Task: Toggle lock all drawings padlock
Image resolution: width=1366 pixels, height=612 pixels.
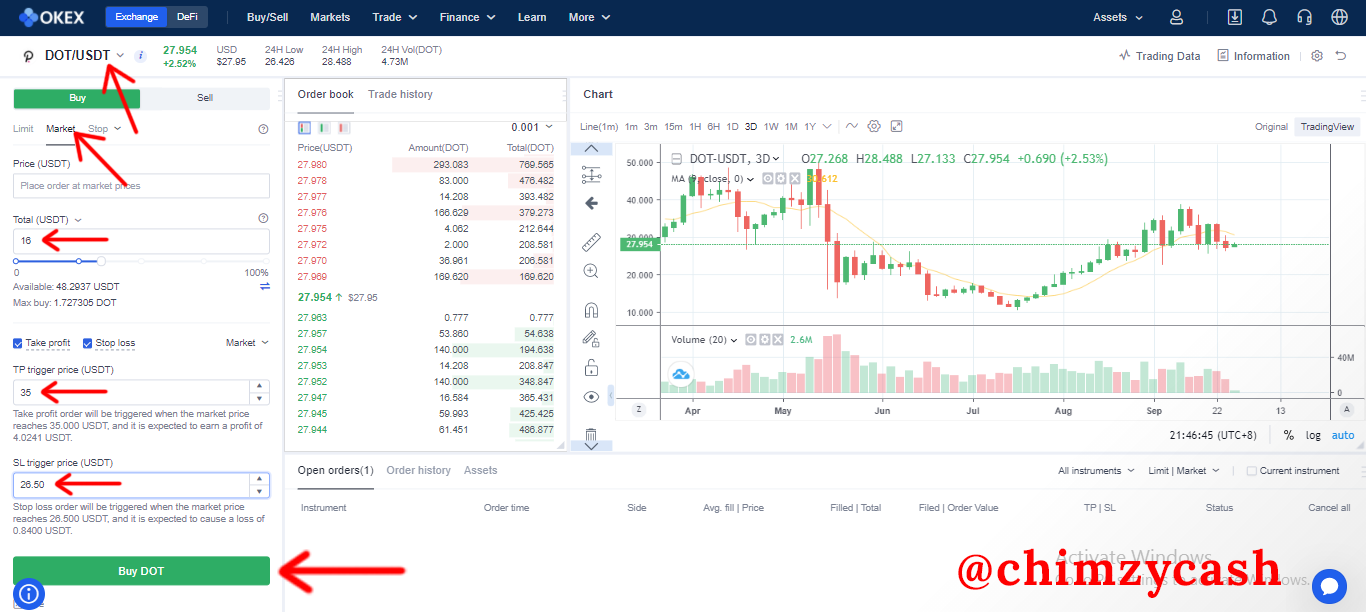Action: click(x=591, y=368)
